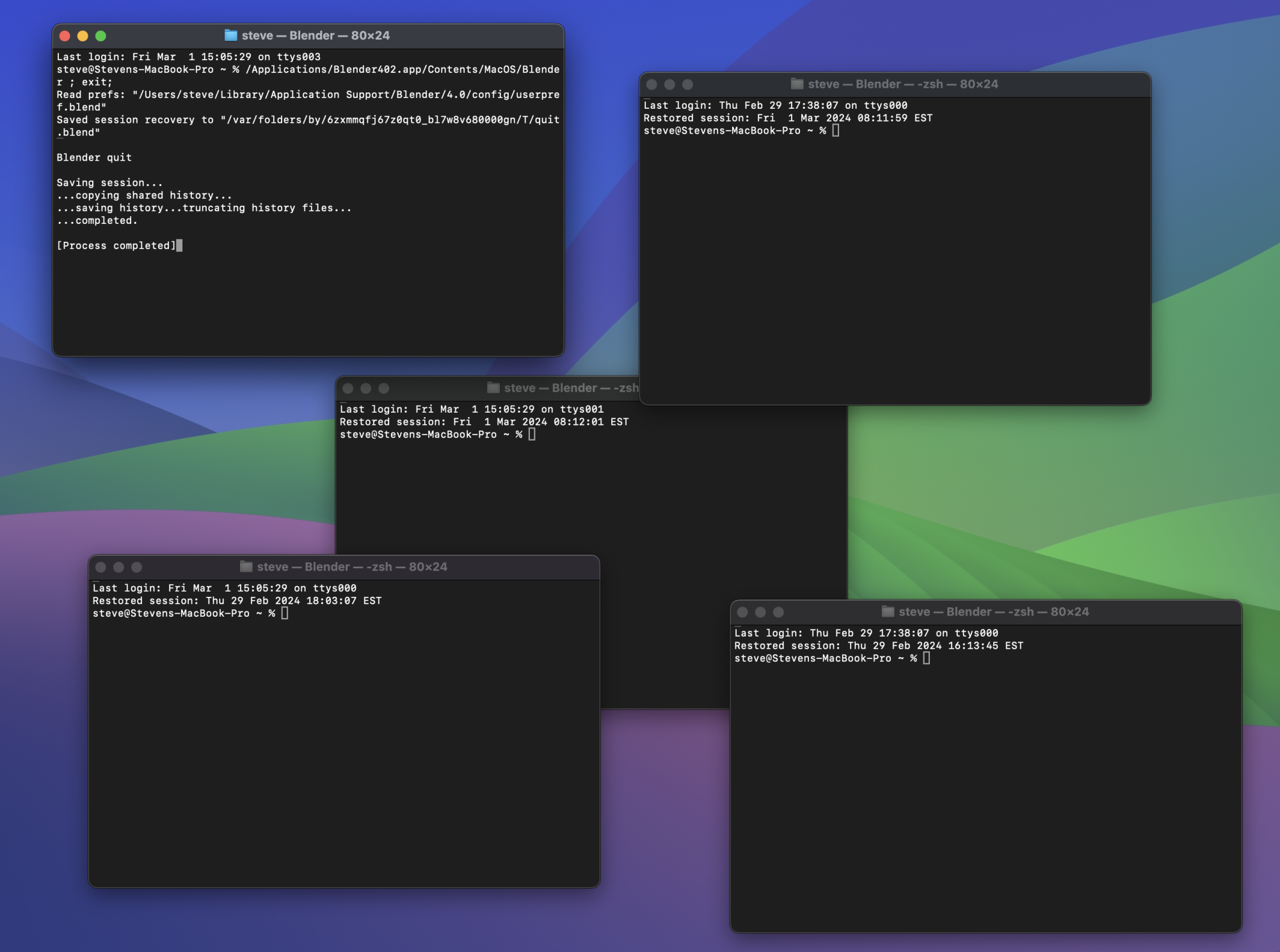Click the blue folder icon in the active window title
The height and width of the screenshot is (952, 1280).
[x=231, y=35]
